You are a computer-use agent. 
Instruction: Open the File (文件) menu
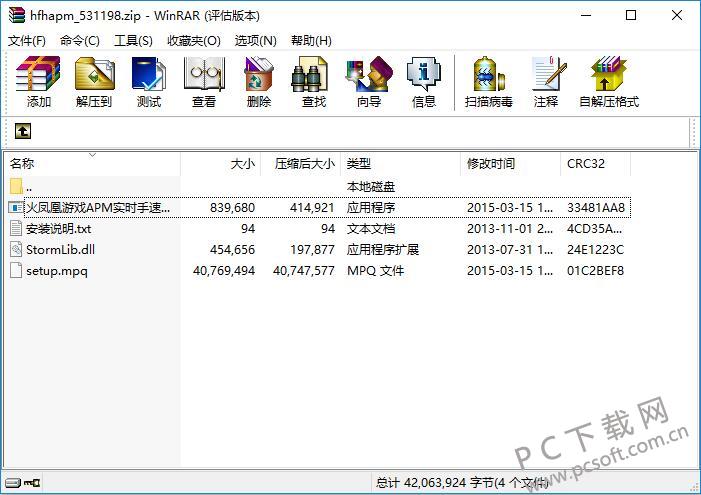27,40
